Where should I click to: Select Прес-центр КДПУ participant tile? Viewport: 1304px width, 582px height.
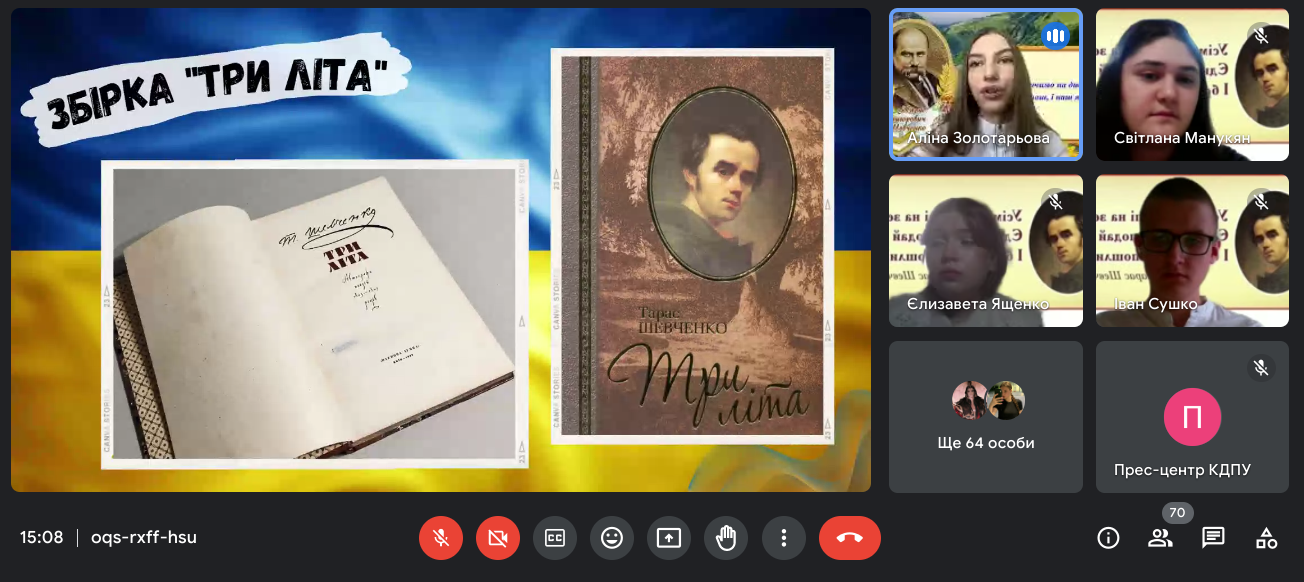coord(1192,417)
